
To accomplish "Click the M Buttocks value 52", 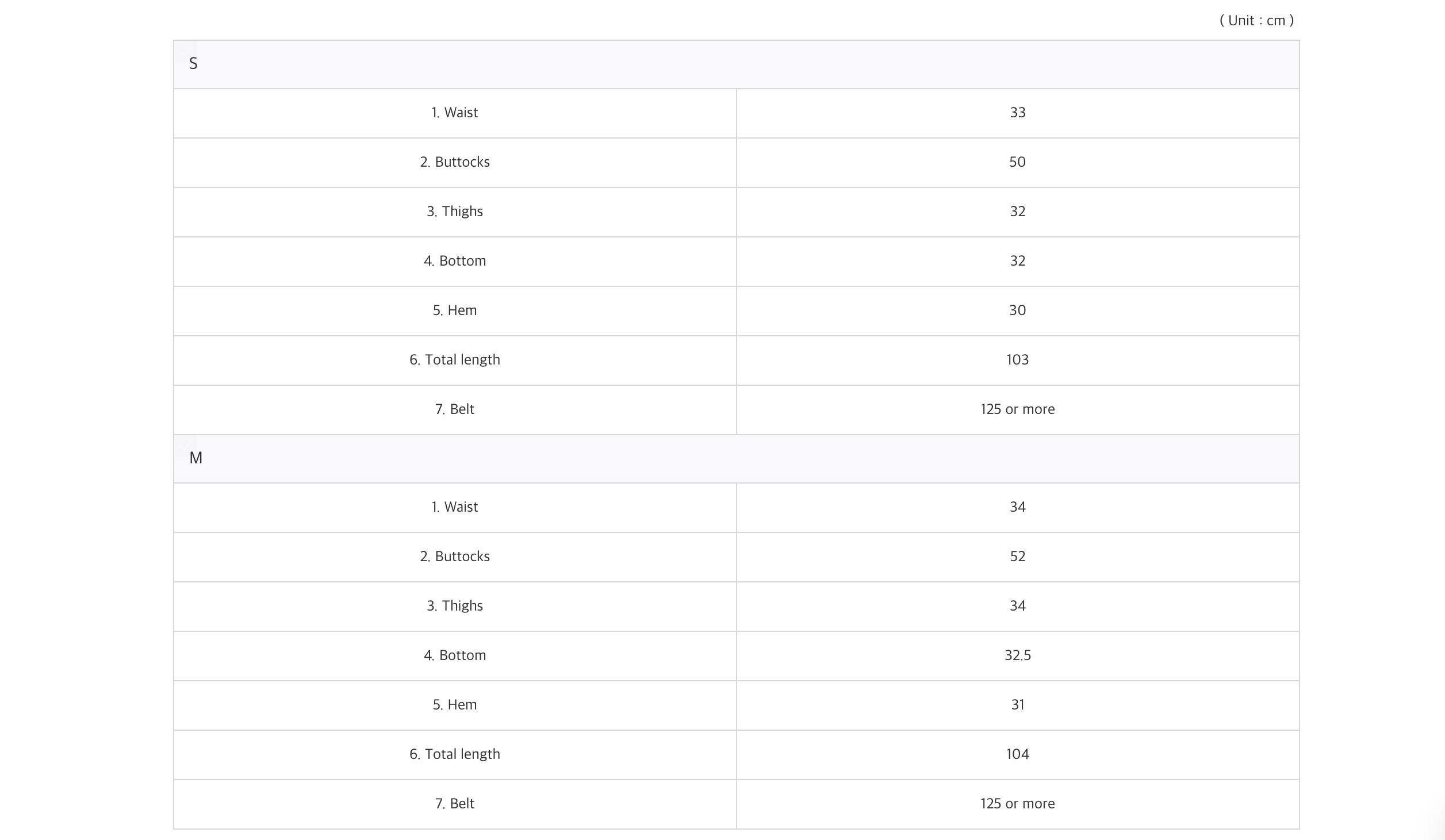I will 1017,557.
